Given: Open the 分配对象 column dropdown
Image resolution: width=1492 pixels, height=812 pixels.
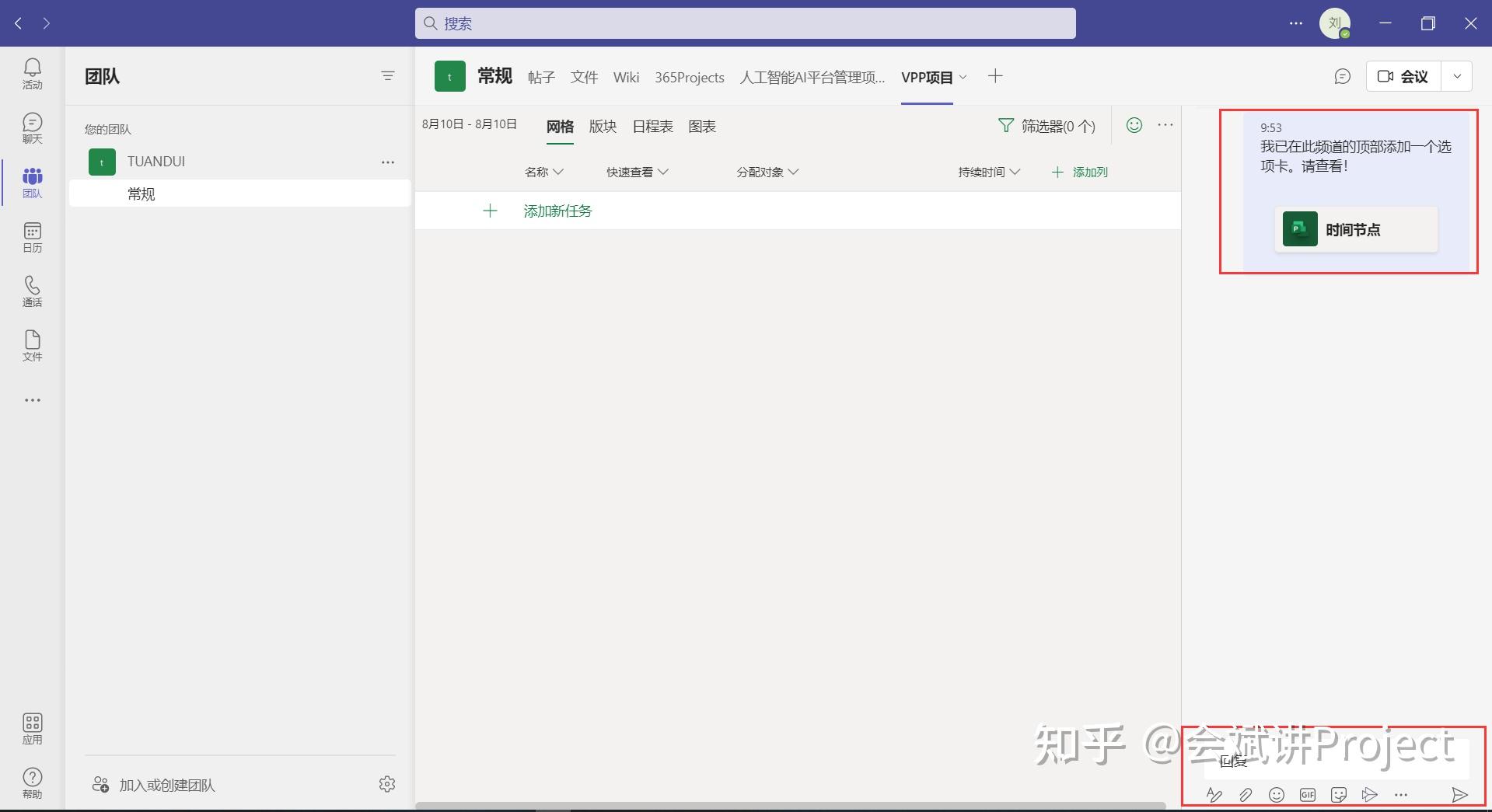Looking at the screenshot, I should [768, 172].
